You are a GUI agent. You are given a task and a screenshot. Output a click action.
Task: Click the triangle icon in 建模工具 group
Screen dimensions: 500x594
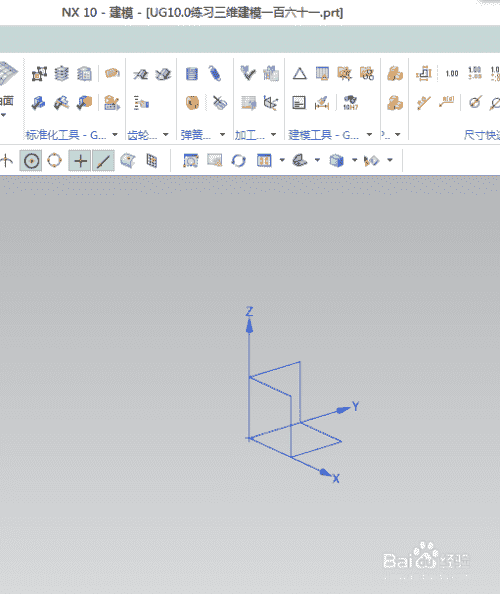click(x=300, y=73)
